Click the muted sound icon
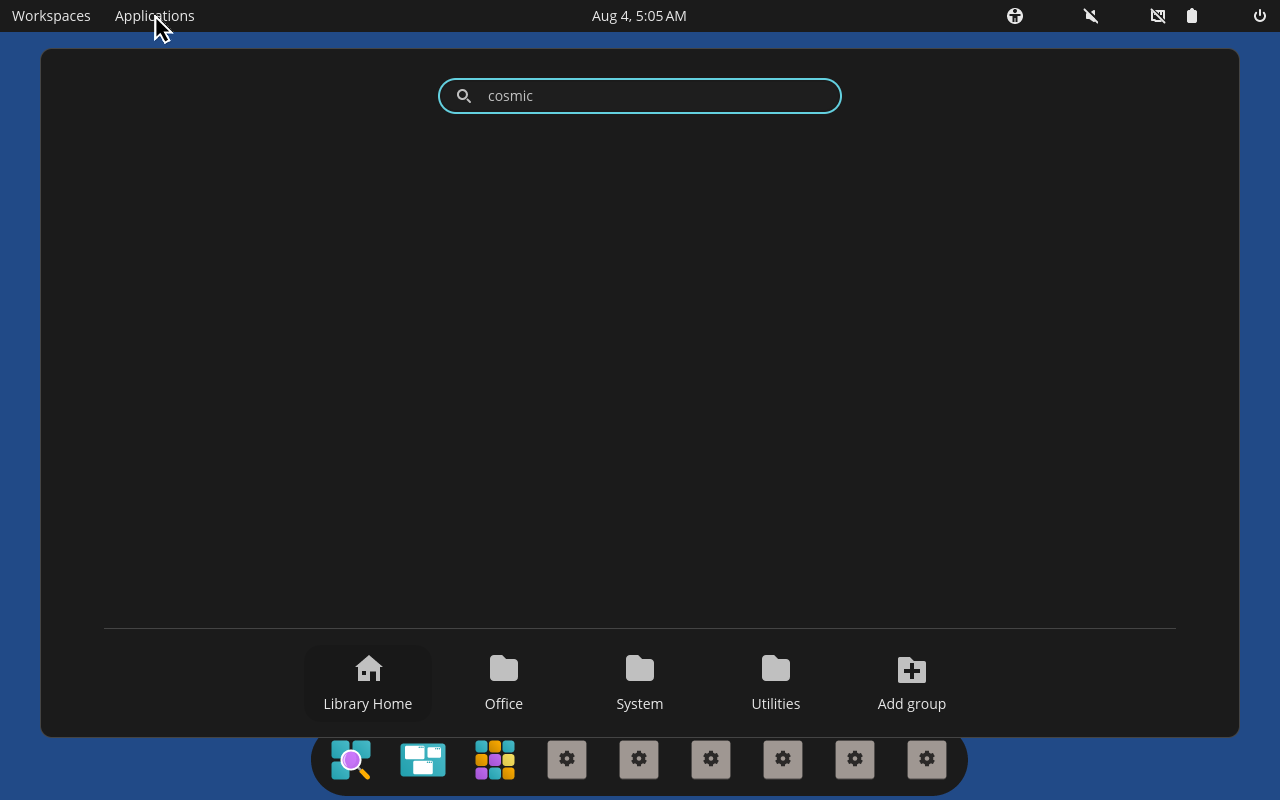The width and height of the screenshot is (1280, 800). pos(1091,16)
